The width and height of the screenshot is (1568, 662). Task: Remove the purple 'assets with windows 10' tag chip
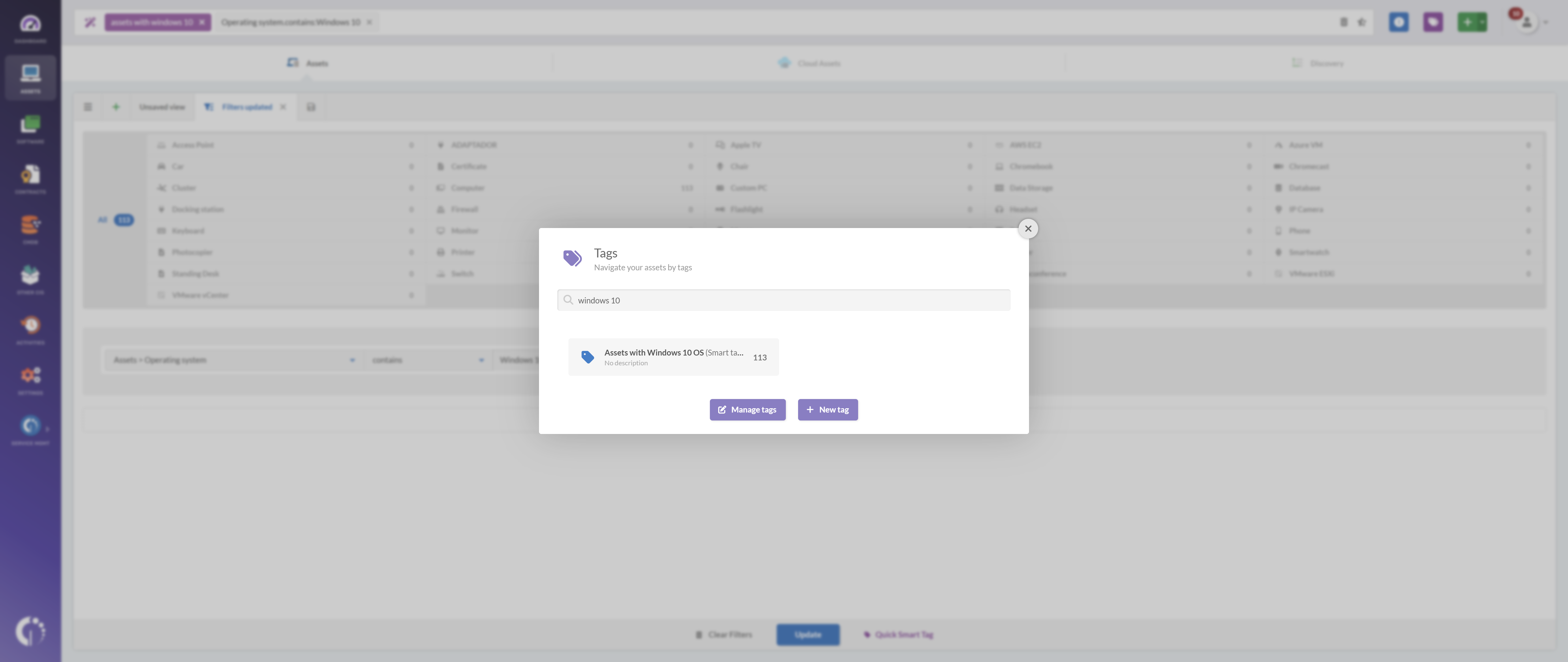click(202, 23)
